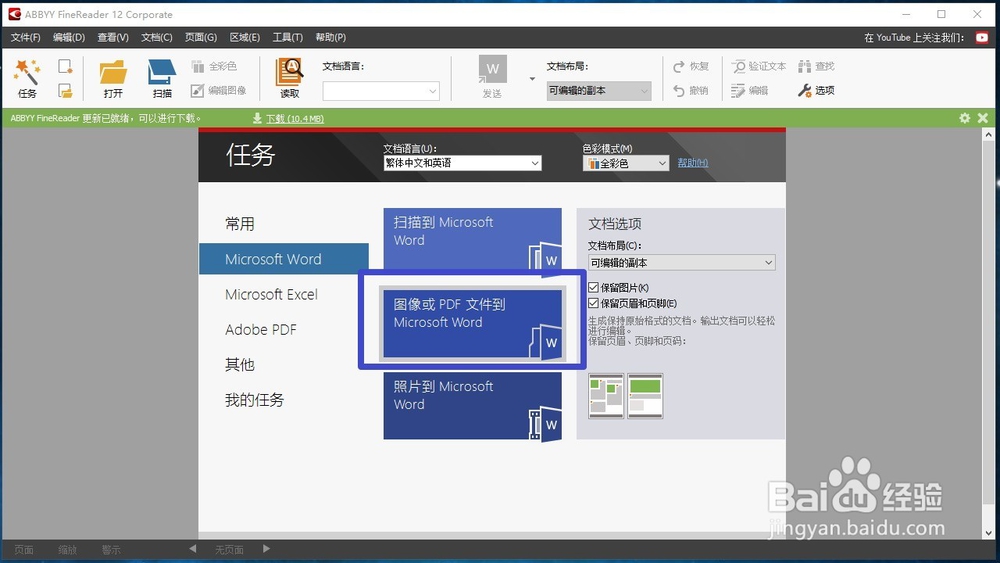Open the 帮助(P) menu

pyautogui.click(x=331, y=38)
